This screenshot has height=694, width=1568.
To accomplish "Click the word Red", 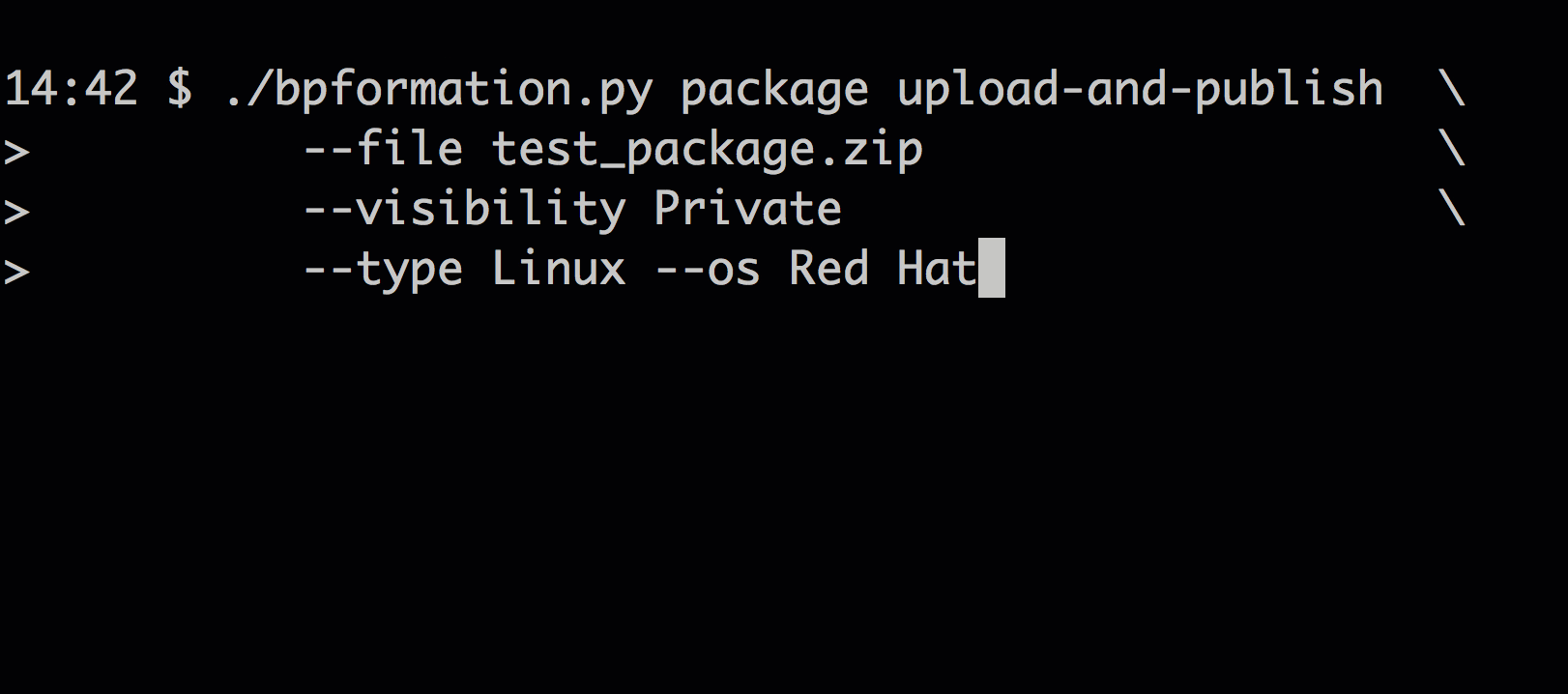I will 828,269.
